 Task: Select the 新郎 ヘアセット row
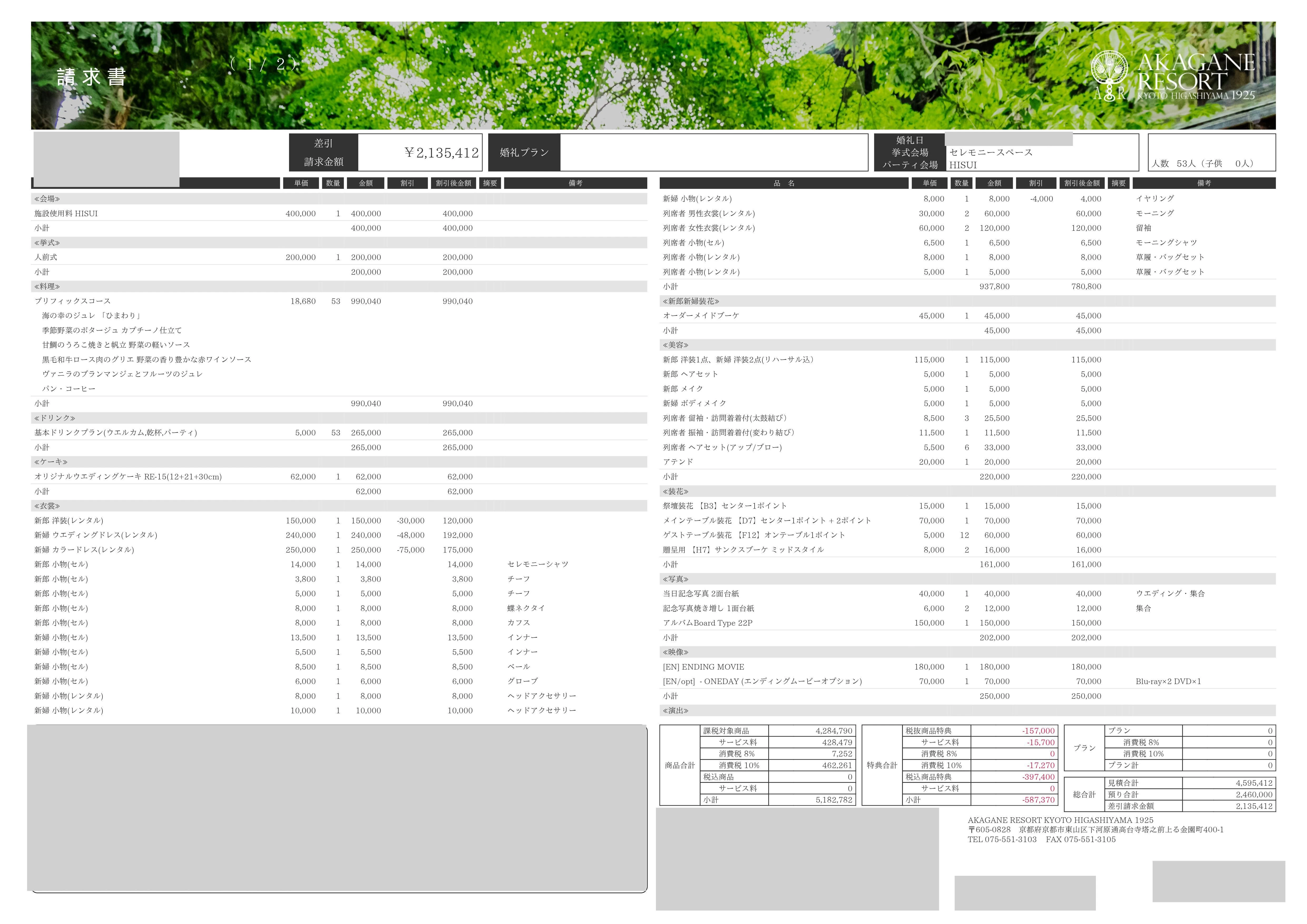pos(968,374)
